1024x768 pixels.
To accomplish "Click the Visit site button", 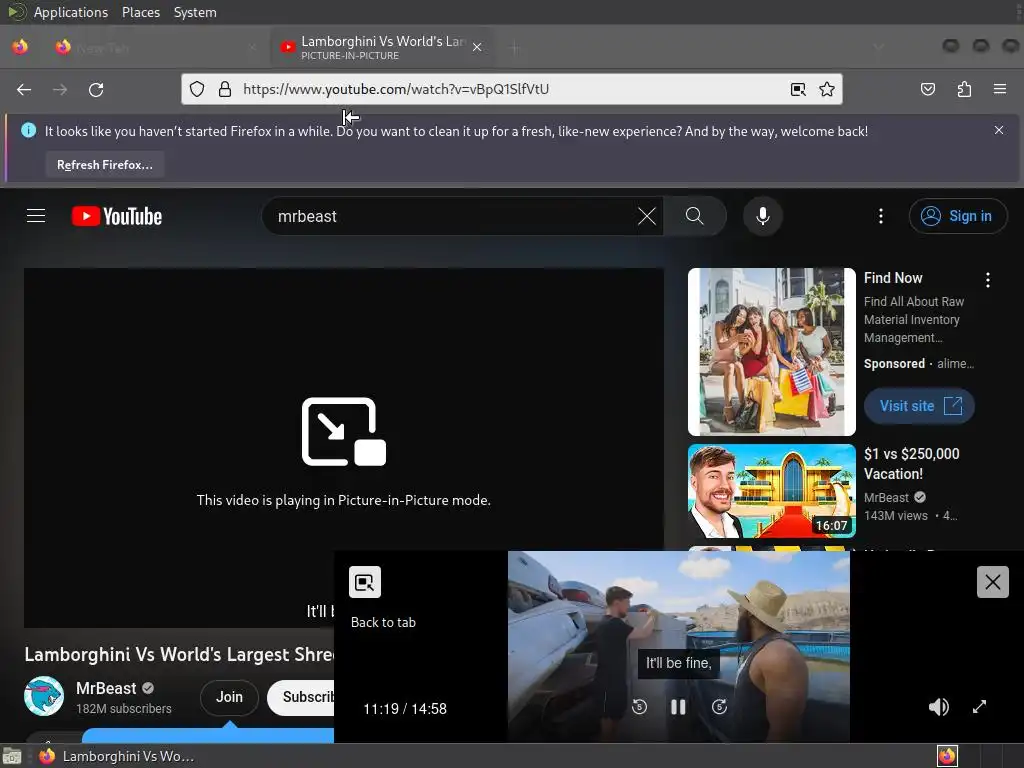I will tap(919, 406).
